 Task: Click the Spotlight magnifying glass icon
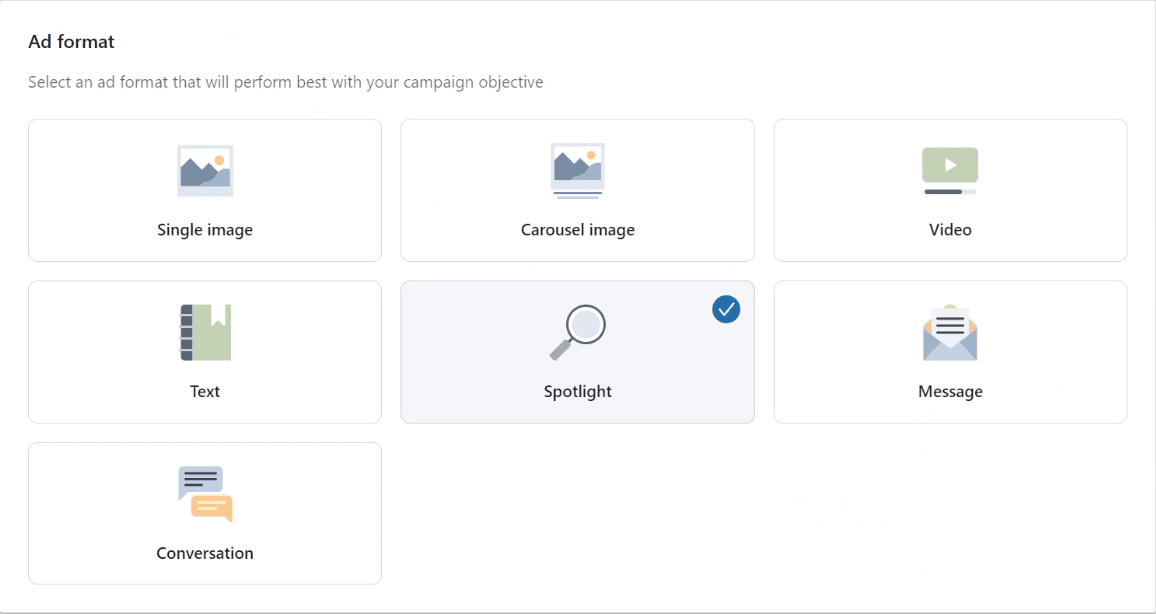click(x=578, y=332)
